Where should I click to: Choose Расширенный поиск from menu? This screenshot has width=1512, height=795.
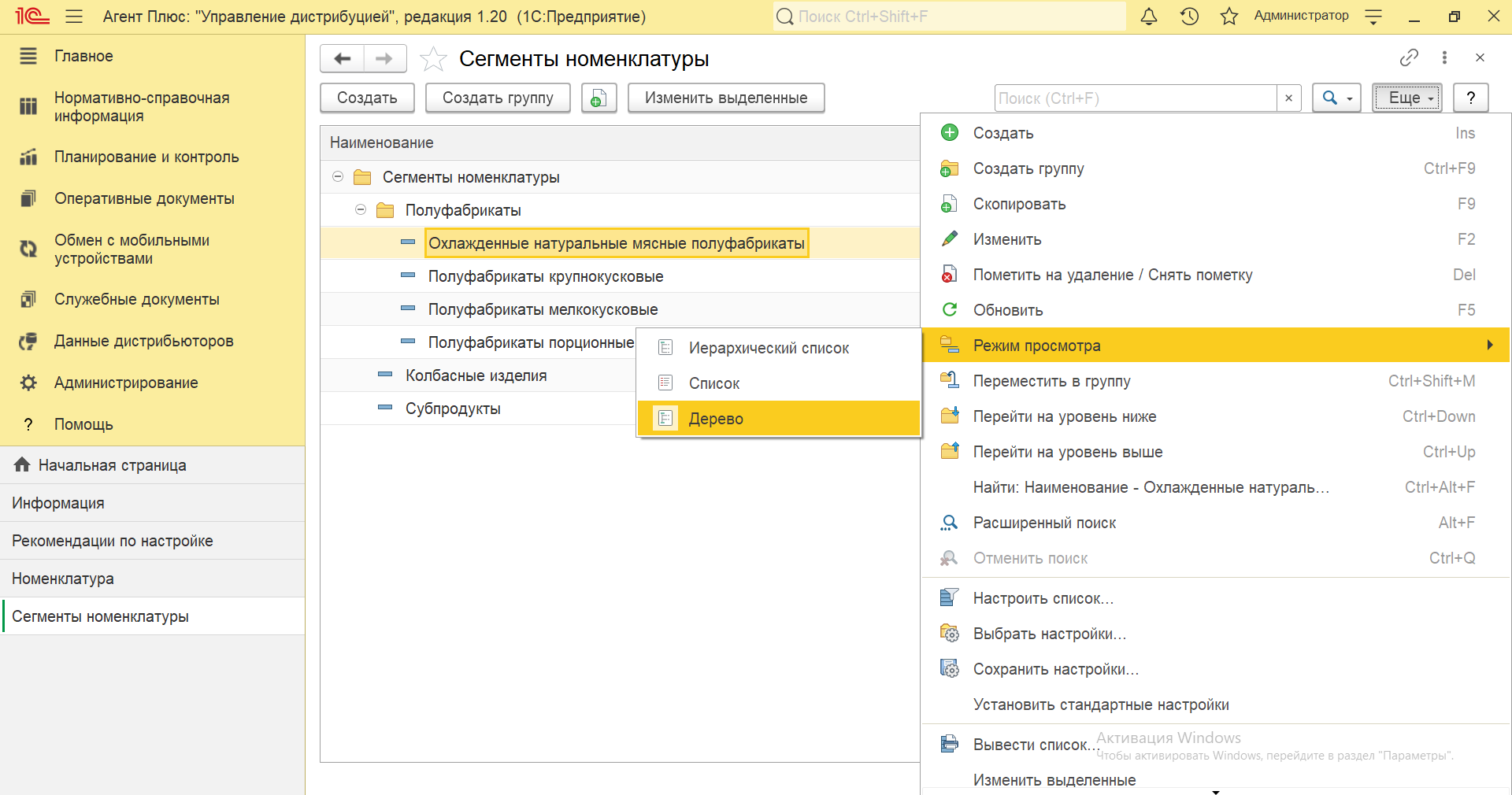click(1044, 523)
